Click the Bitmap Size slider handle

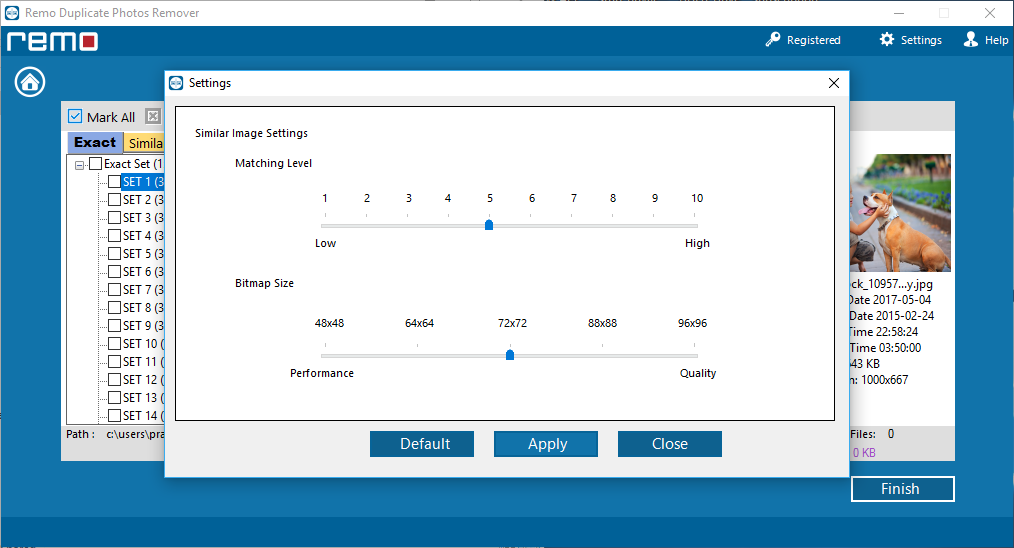510,355
